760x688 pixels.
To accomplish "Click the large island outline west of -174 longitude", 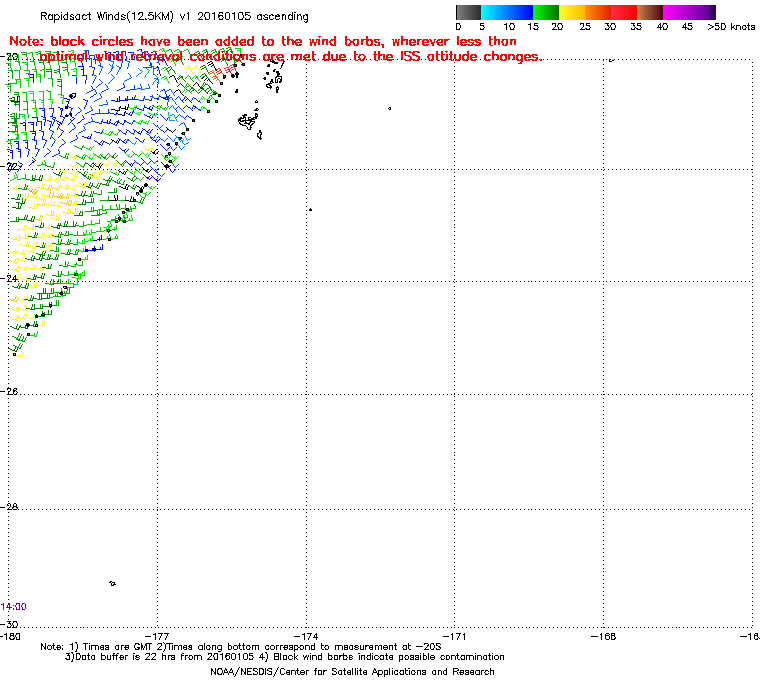I will 248,121.
